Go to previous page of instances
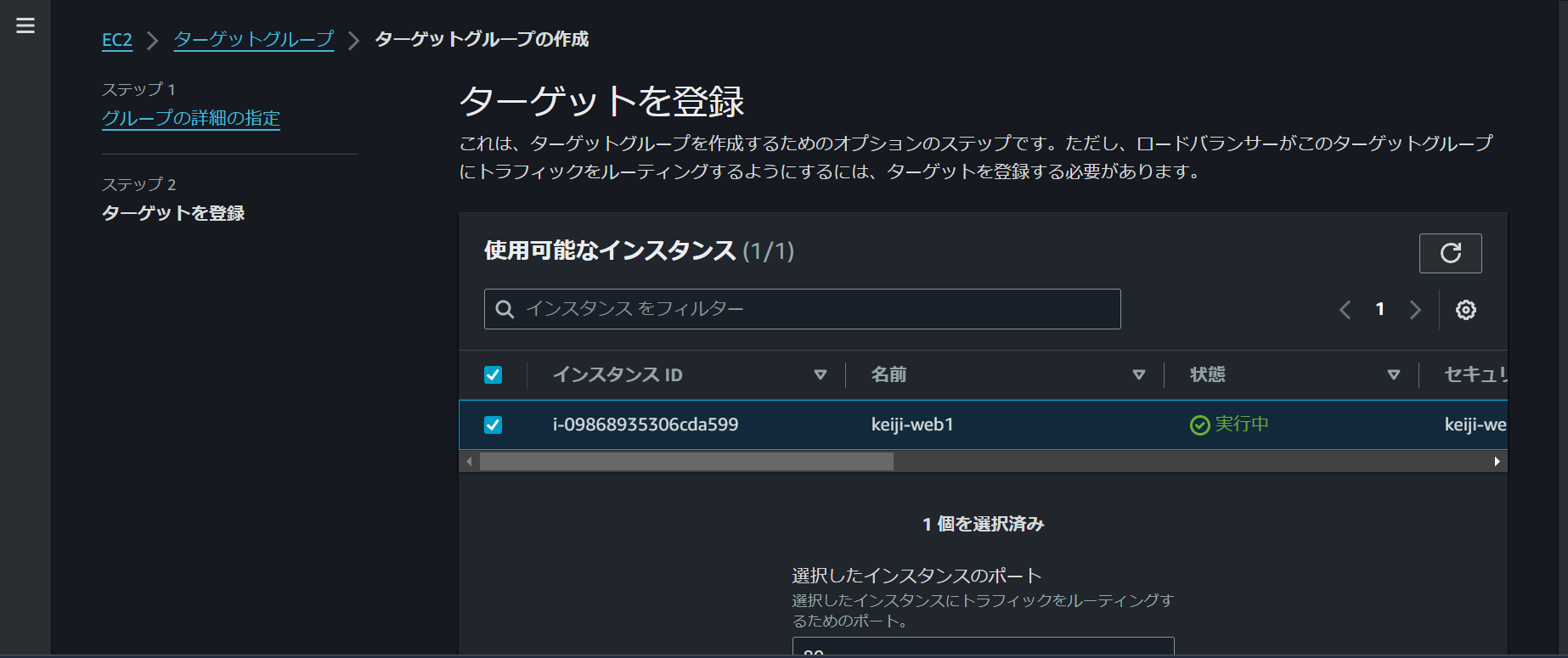The height and width of the screenshot is (658, 1568). (x=1345, y=310)
